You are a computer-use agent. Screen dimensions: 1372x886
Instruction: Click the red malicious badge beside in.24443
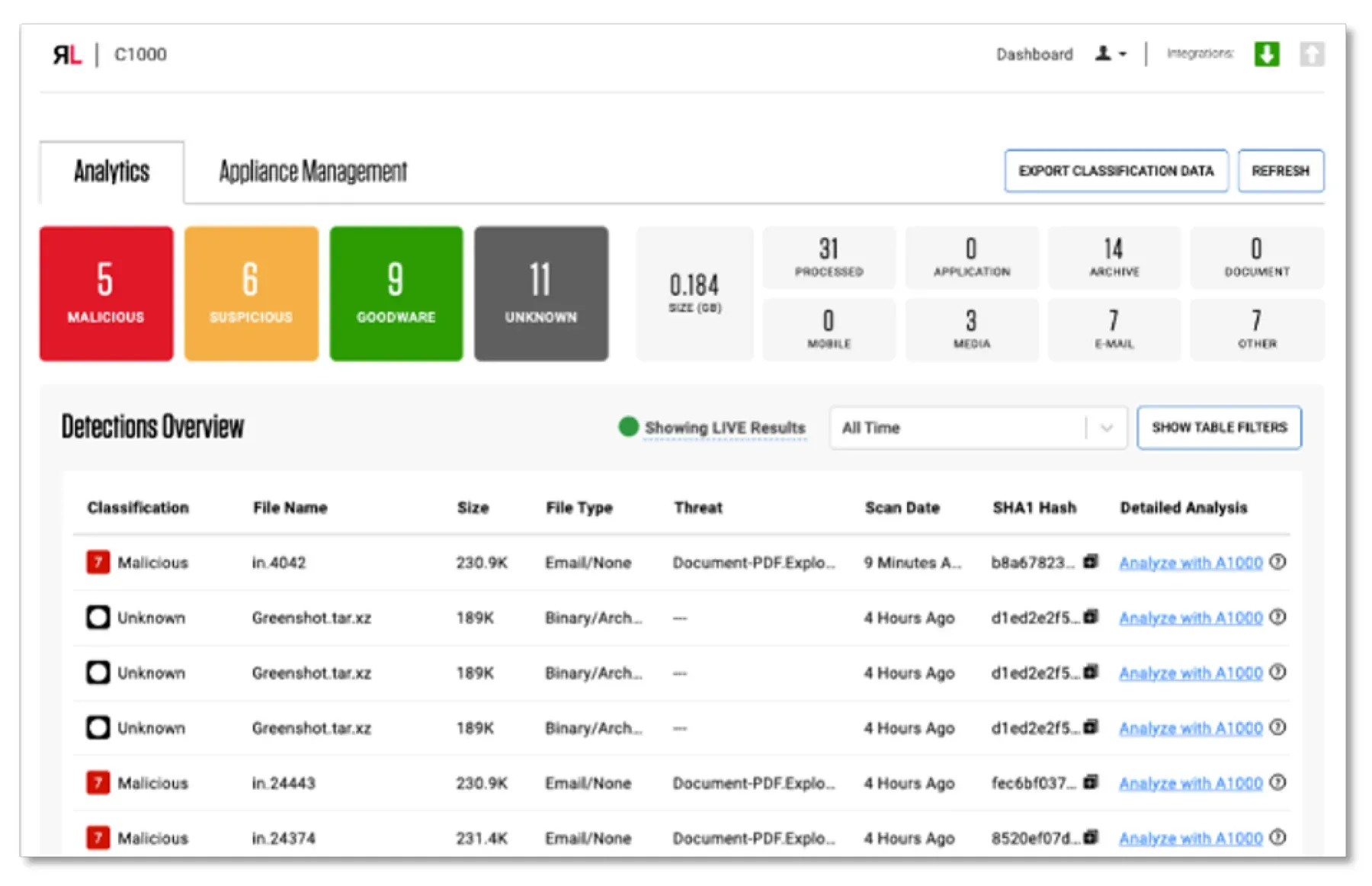point(97,782)
